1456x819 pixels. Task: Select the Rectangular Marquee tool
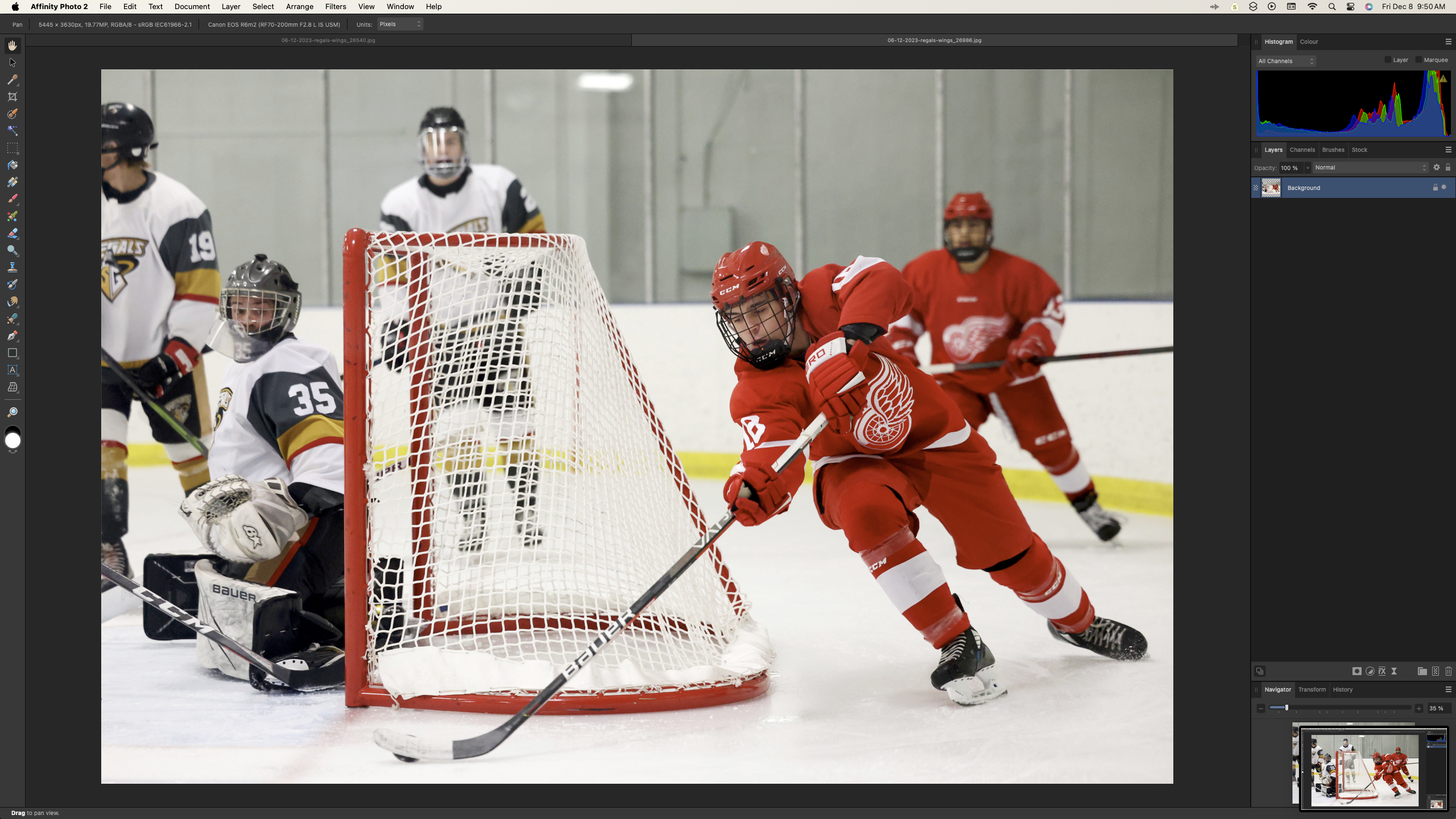[x=13, y=148]
